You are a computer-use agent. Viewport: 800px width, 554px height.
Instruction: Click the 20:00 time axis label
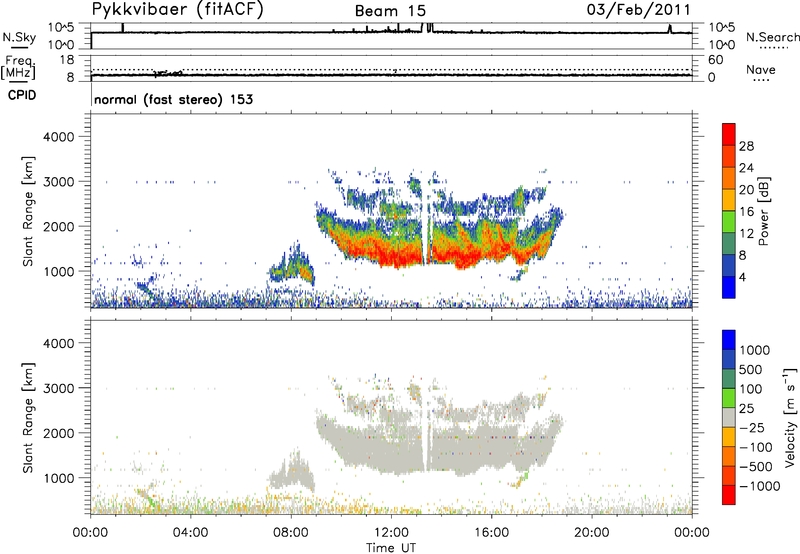pos(592,533)
